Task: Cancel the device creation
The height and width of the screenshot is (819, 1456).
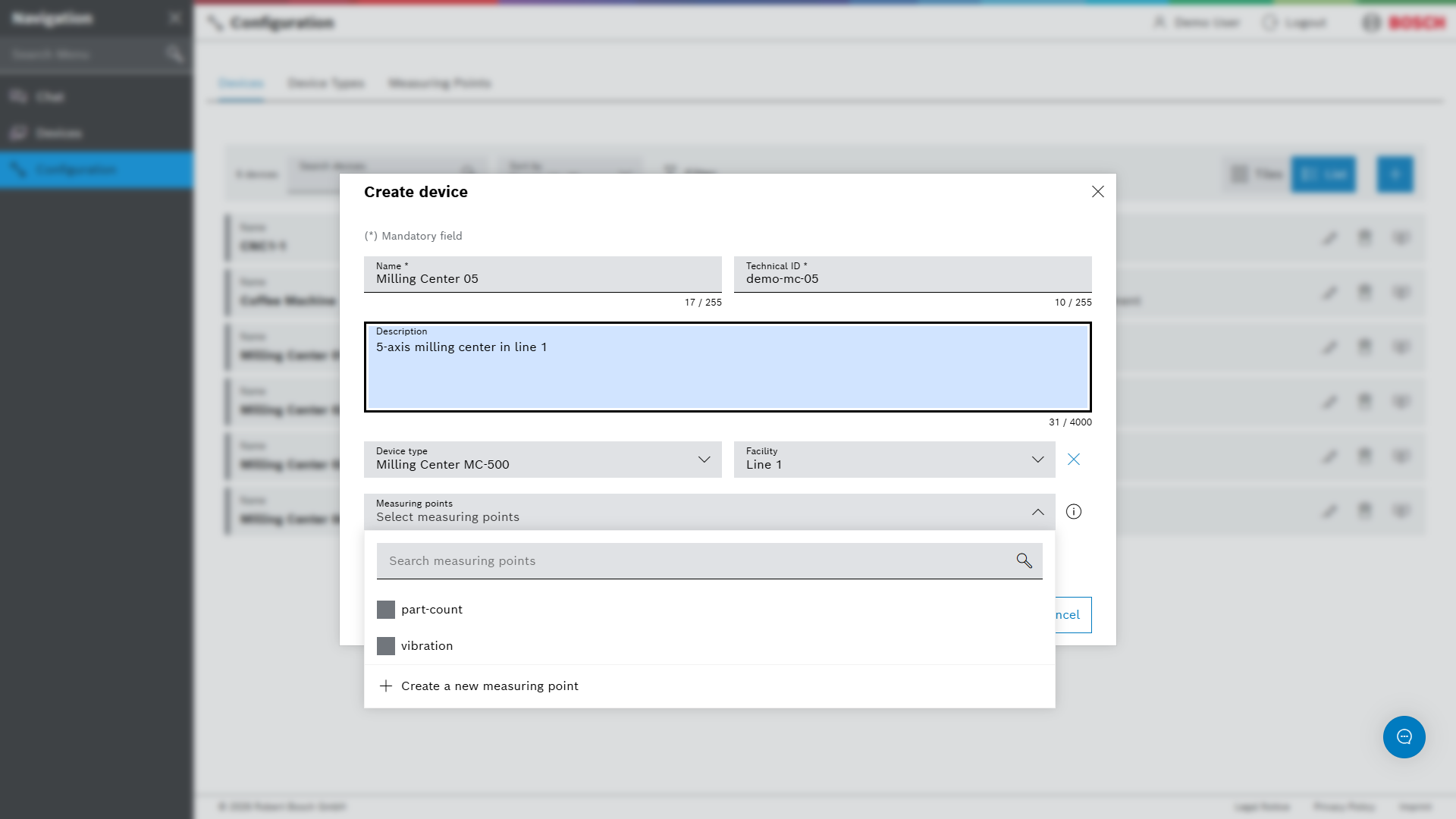Action: (1074, 615)
